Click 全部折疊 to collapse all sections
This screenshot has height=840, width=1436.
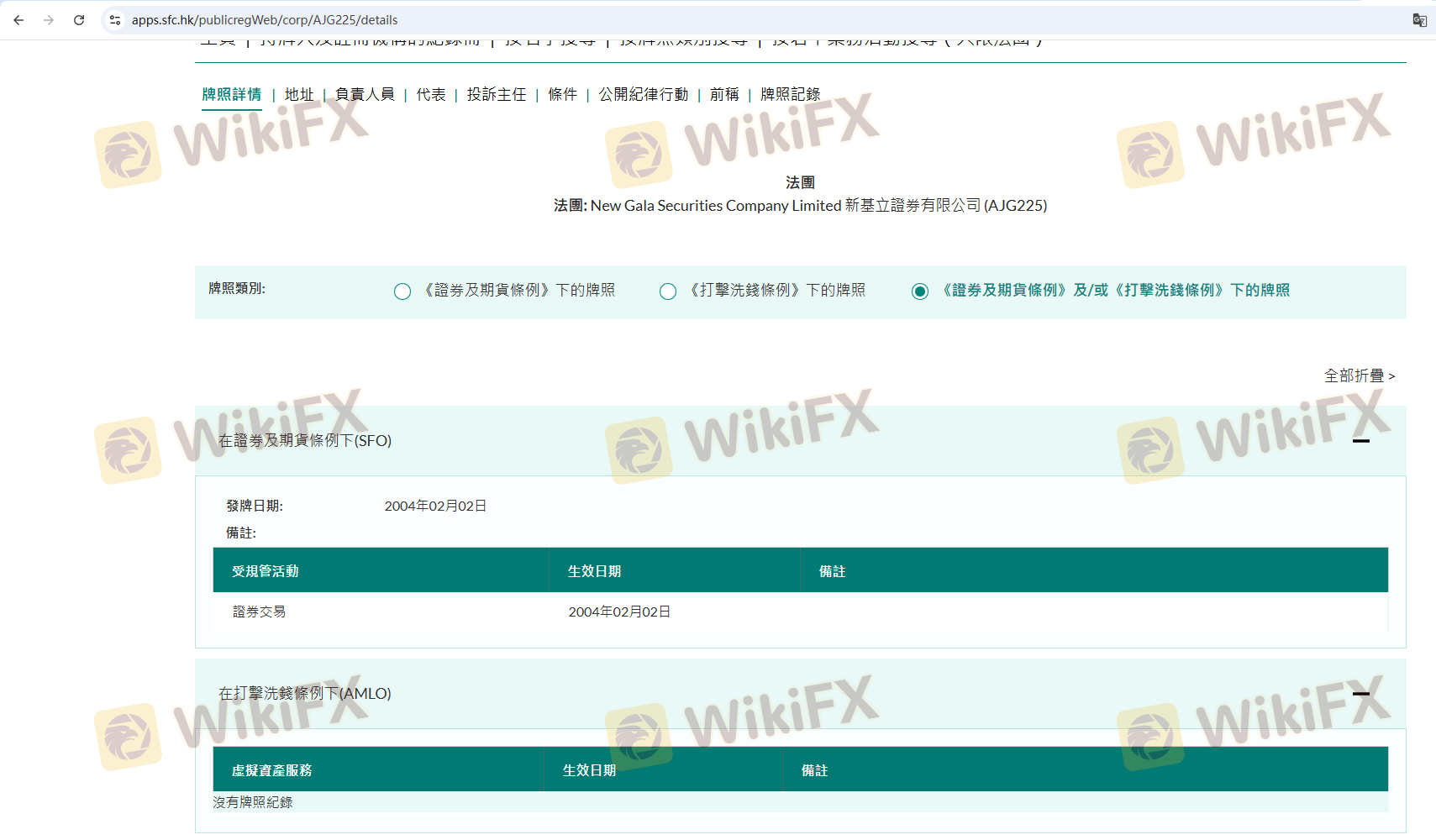[1360, 375]
